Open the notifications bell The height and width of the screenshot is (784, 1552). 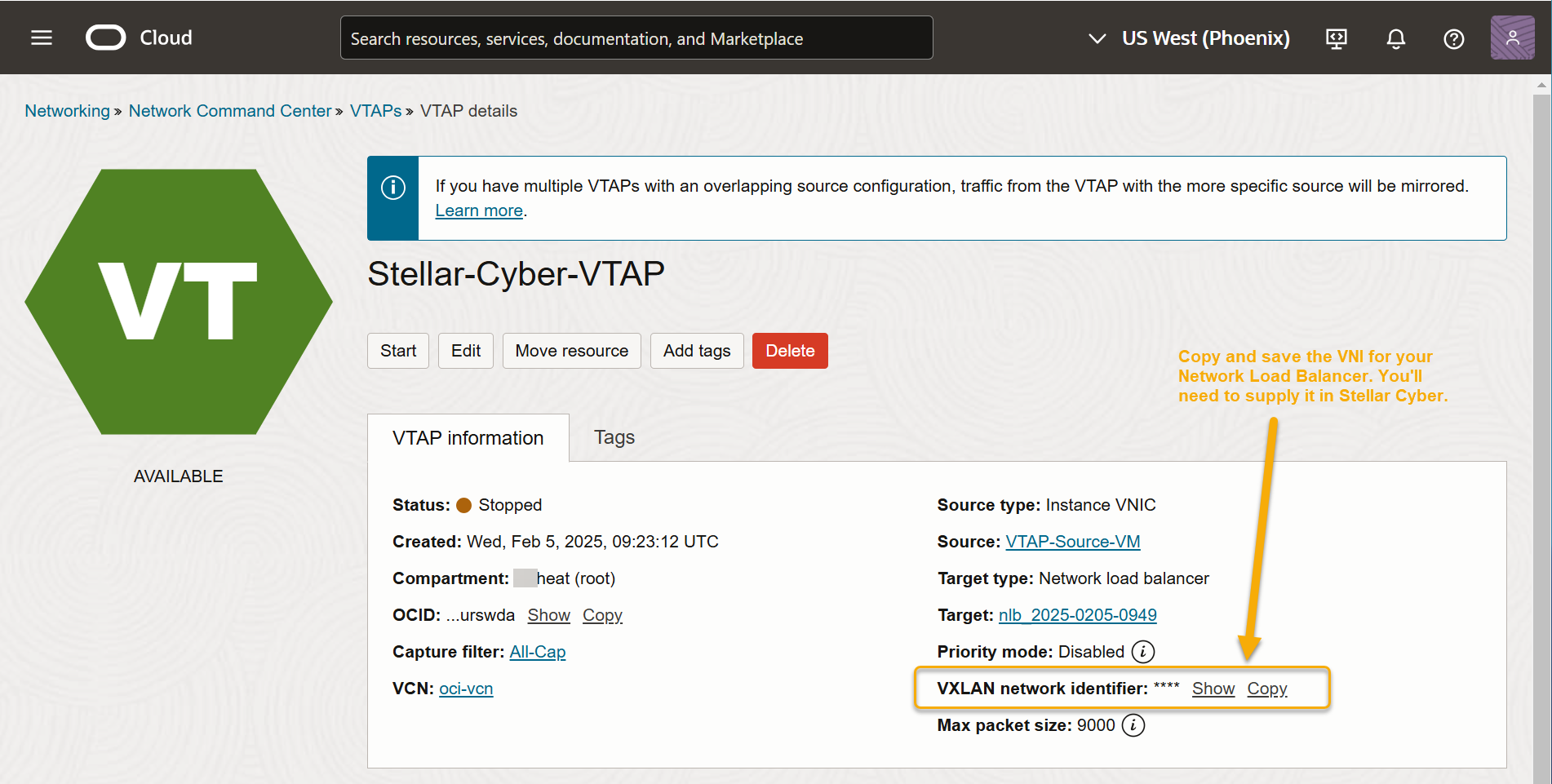click(x=1395, y=38)
